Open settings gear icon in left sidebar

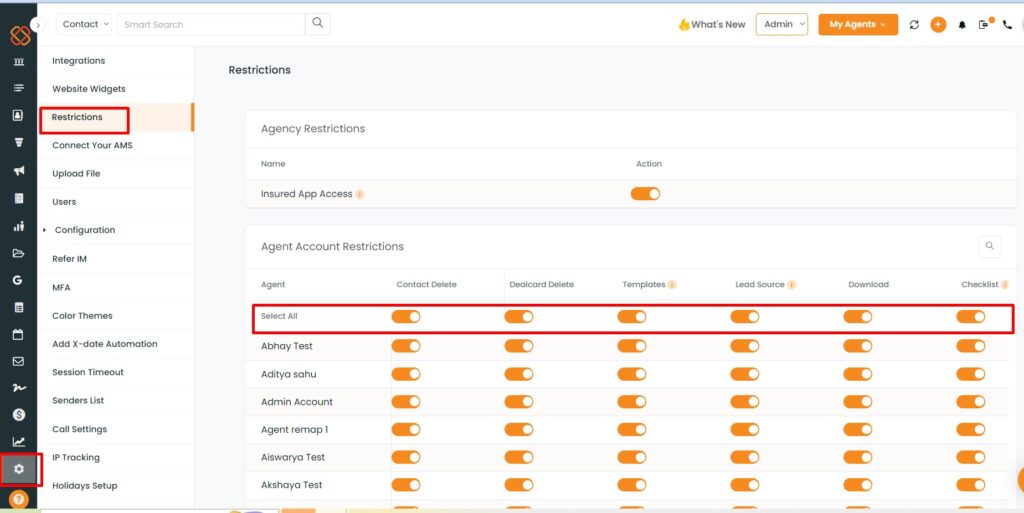pos(19,469)
